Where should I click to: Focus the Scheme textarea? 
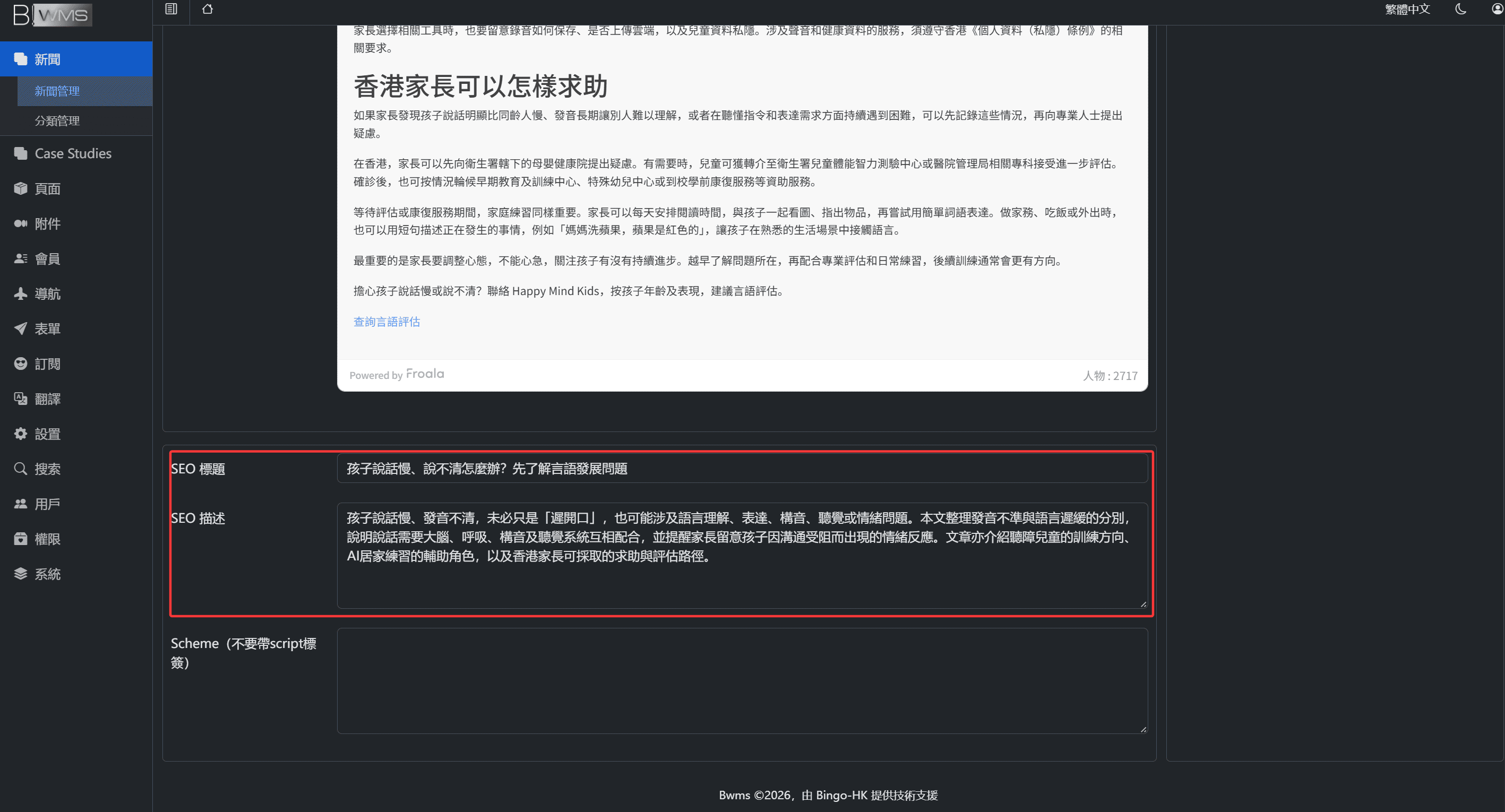(x=742, y=680)
